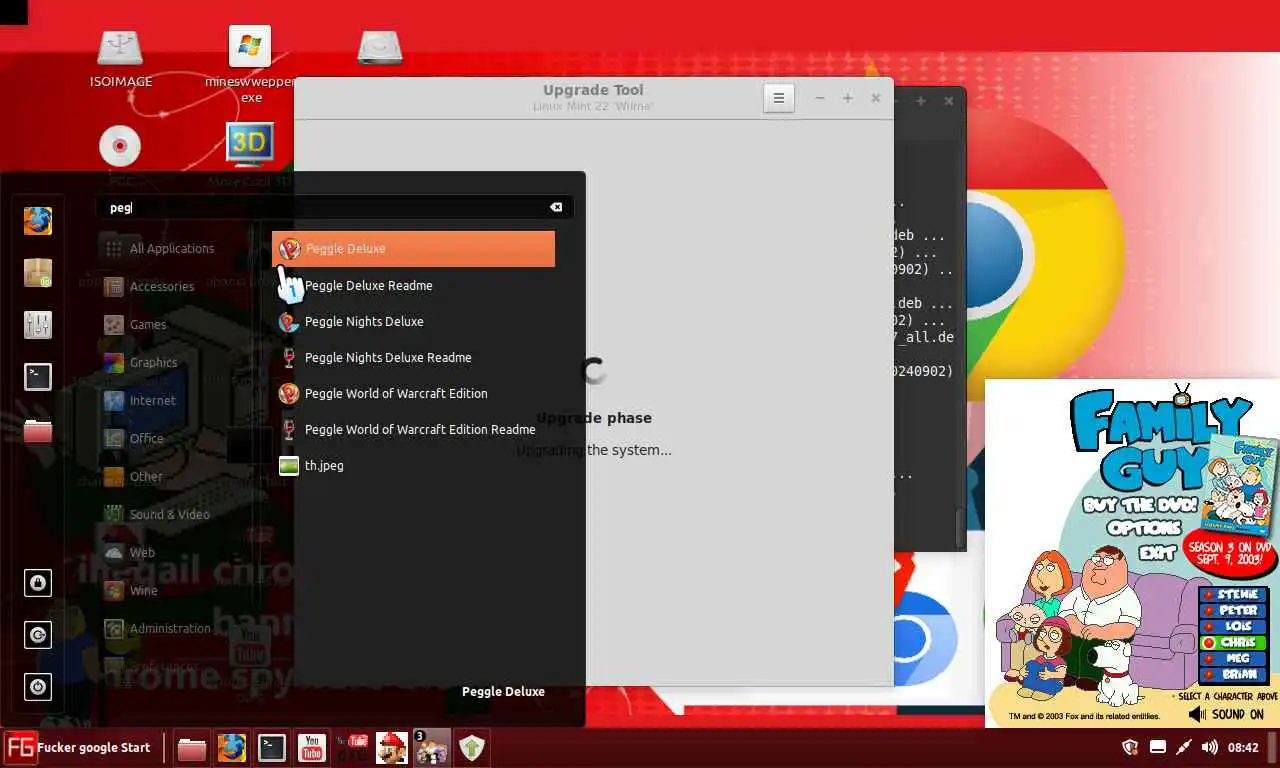Select the Graphics category

pyautogui.click(x=172, y=362)
